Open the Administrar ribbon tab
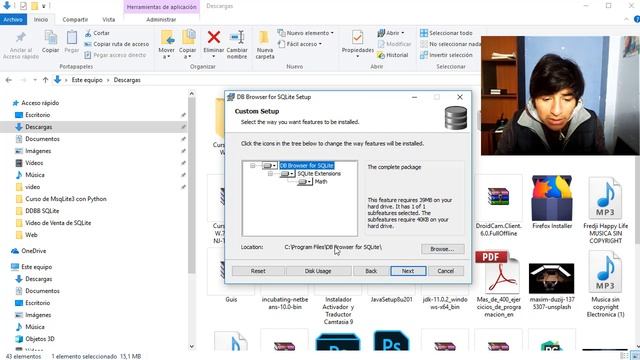Viewport: 640px width, 360px height. (161, 19)
